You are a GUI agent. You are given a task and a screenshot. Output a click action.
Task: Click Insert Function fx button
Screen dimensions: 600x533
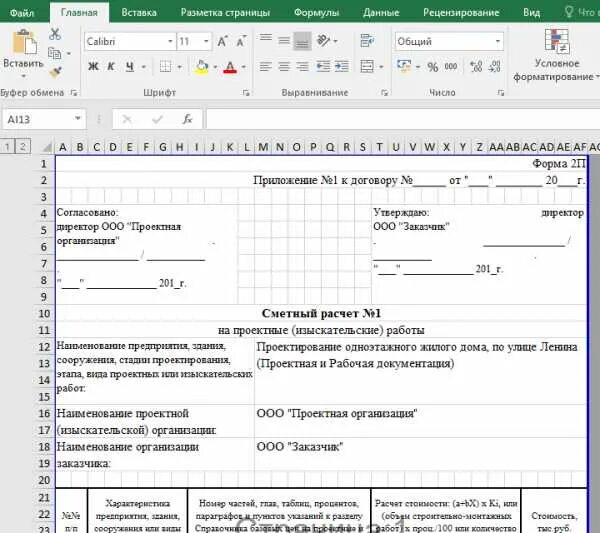click(x=187, y=119)
